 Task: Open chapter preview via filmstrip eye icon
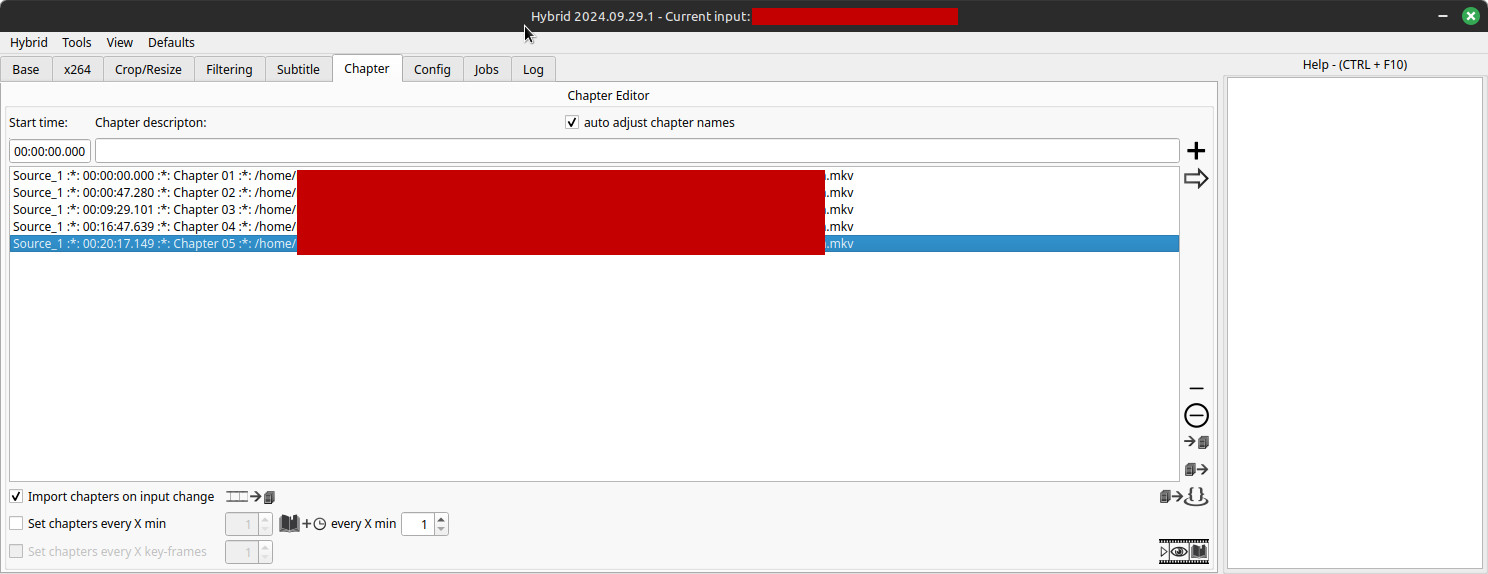pyautogui.click(x=1184, y=551)
